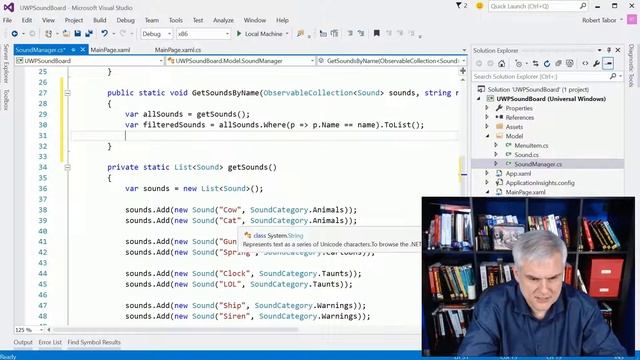The image size is (640, 360).
Task: Switch to the MainPage.xaml tab
Action: tap(110, 50)
